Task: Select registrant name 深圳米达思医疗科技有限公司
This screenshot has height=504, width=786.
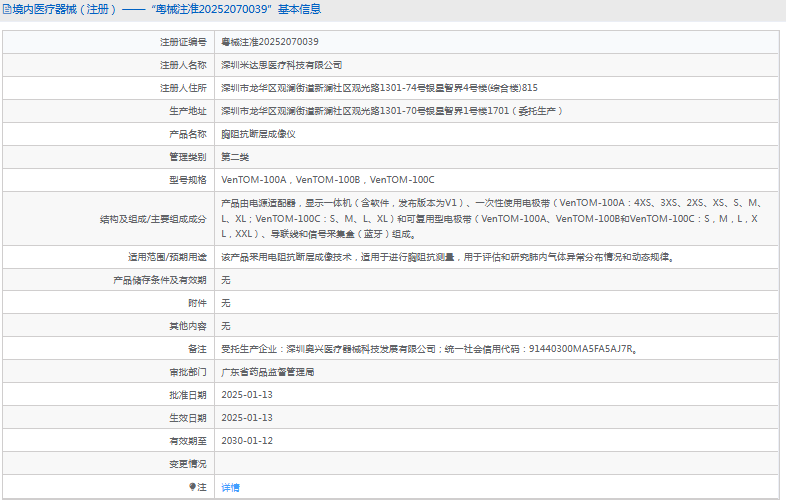Action: tap(281, 65)
